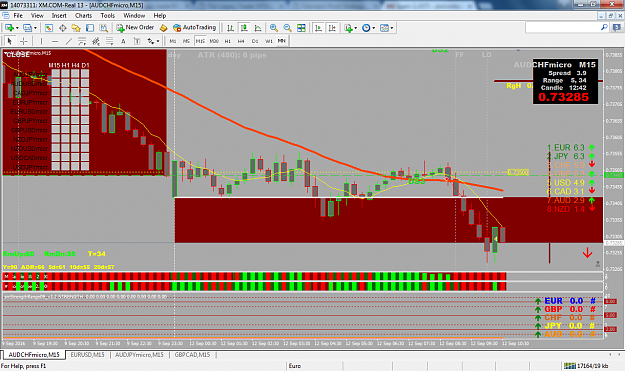Toggle chart auto scroll
625x371 pixels.
[x=318, y=28]
